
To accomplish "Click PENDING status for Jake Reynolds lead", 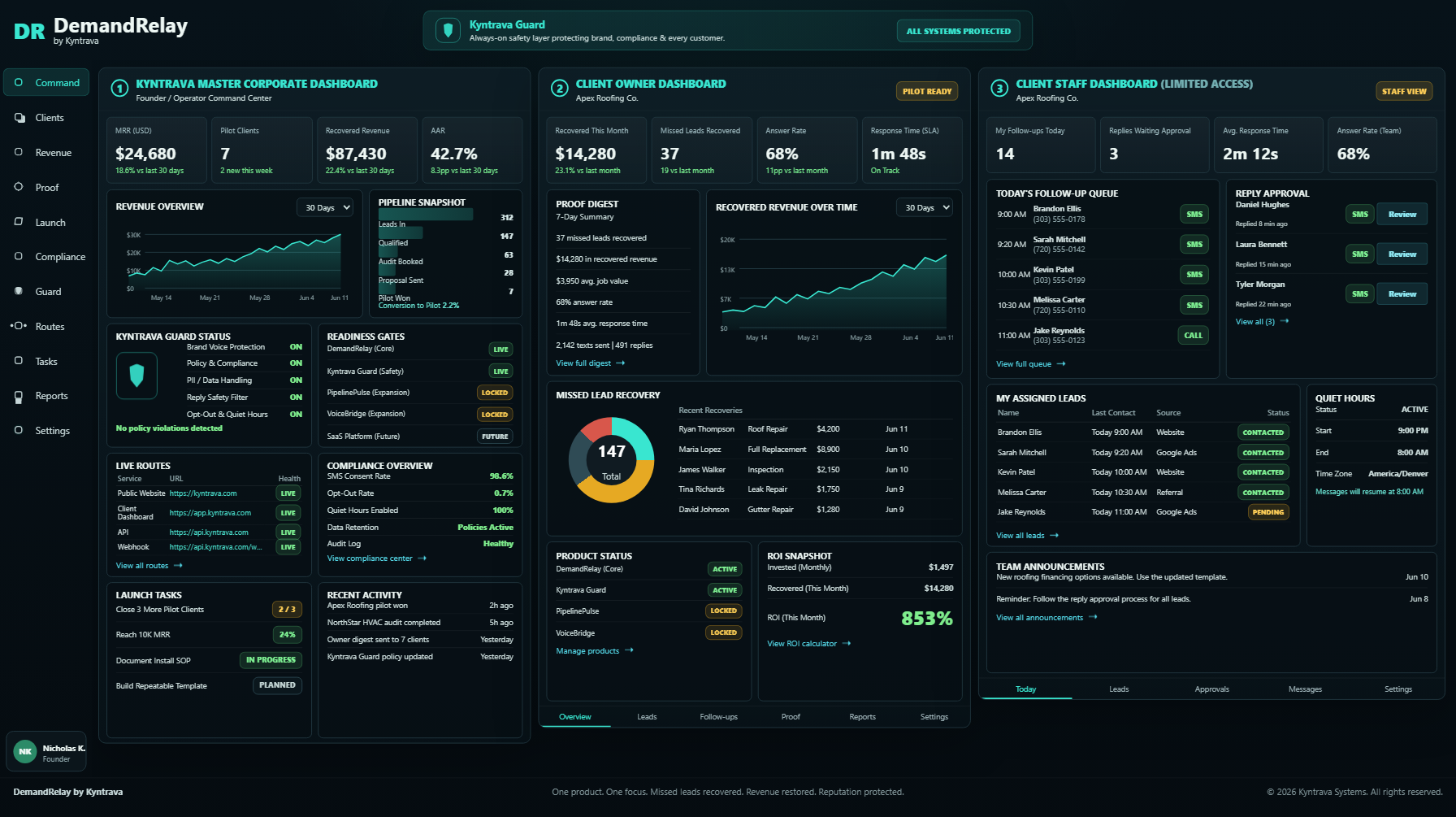I will pos(1268,512).
